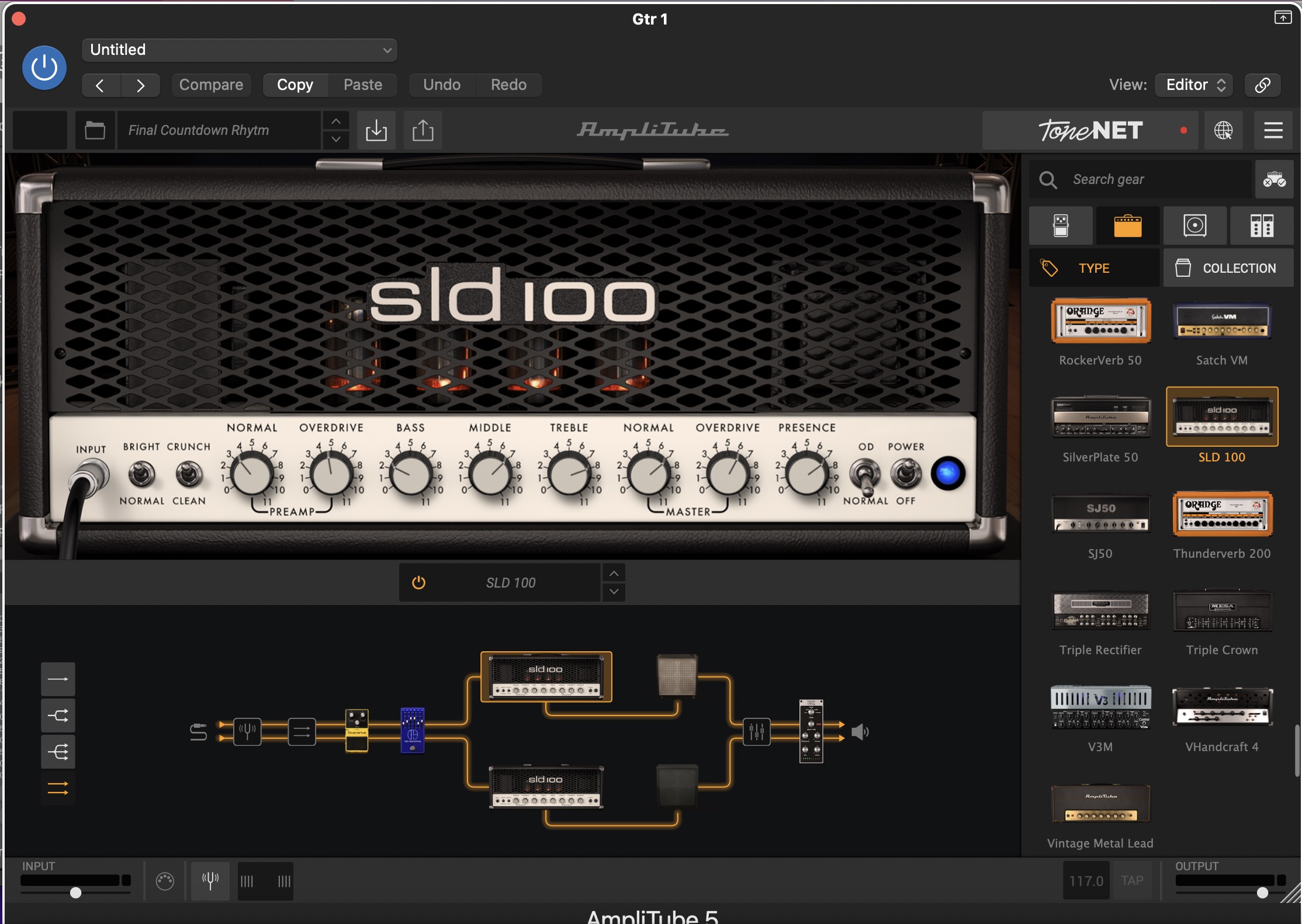Viewport: 1302px width, 924px height.
Task: Switch to the Amp gear tab
Action: (x=1128, y=225)
